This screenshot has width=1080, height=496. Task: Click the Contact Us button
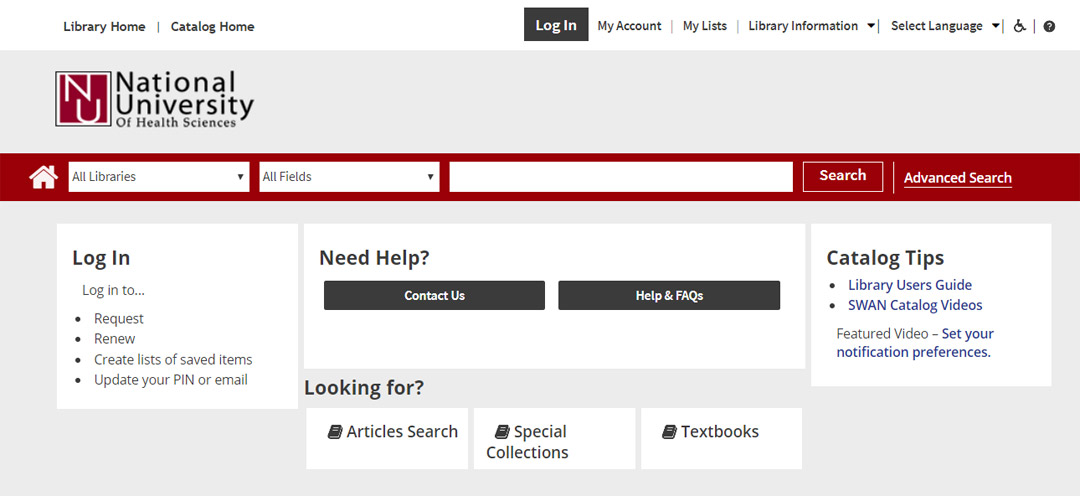(434, 295)
